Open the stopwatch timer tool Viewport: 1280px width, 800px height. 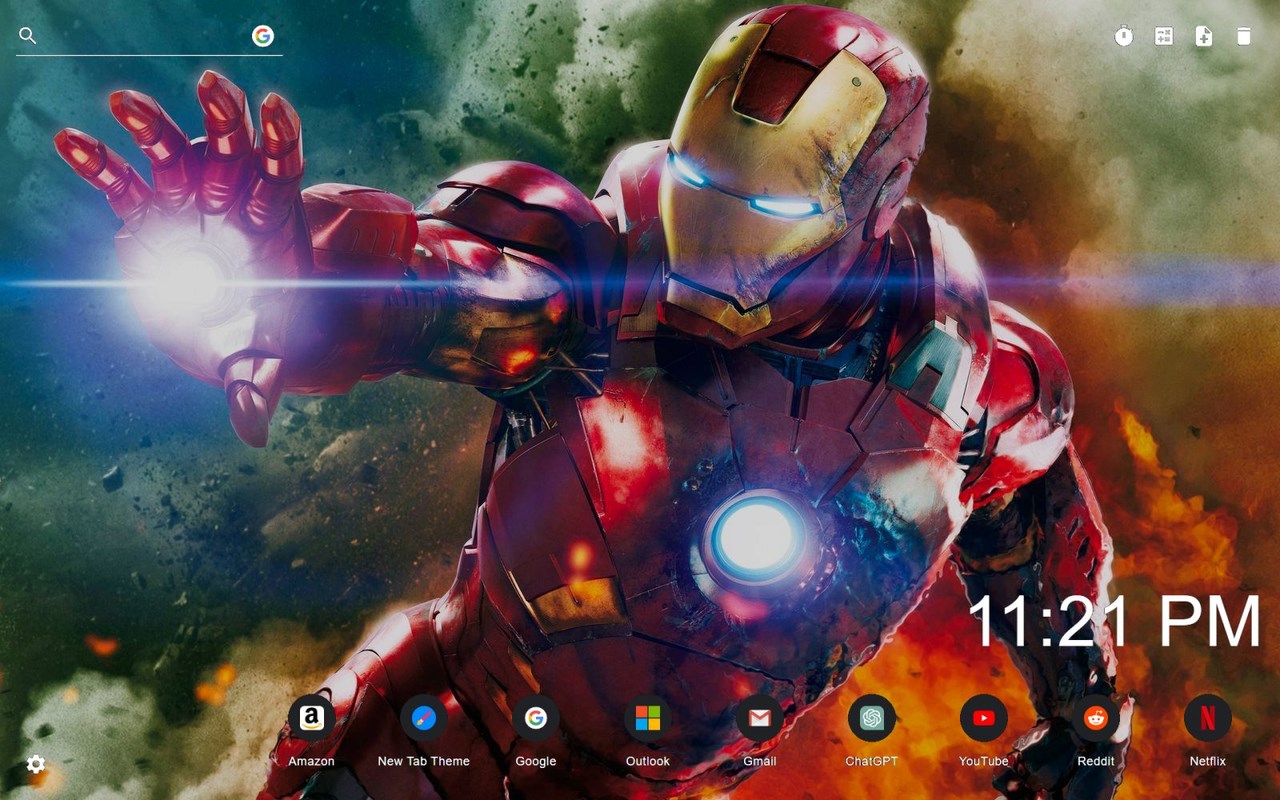(x=1124, y=36)
